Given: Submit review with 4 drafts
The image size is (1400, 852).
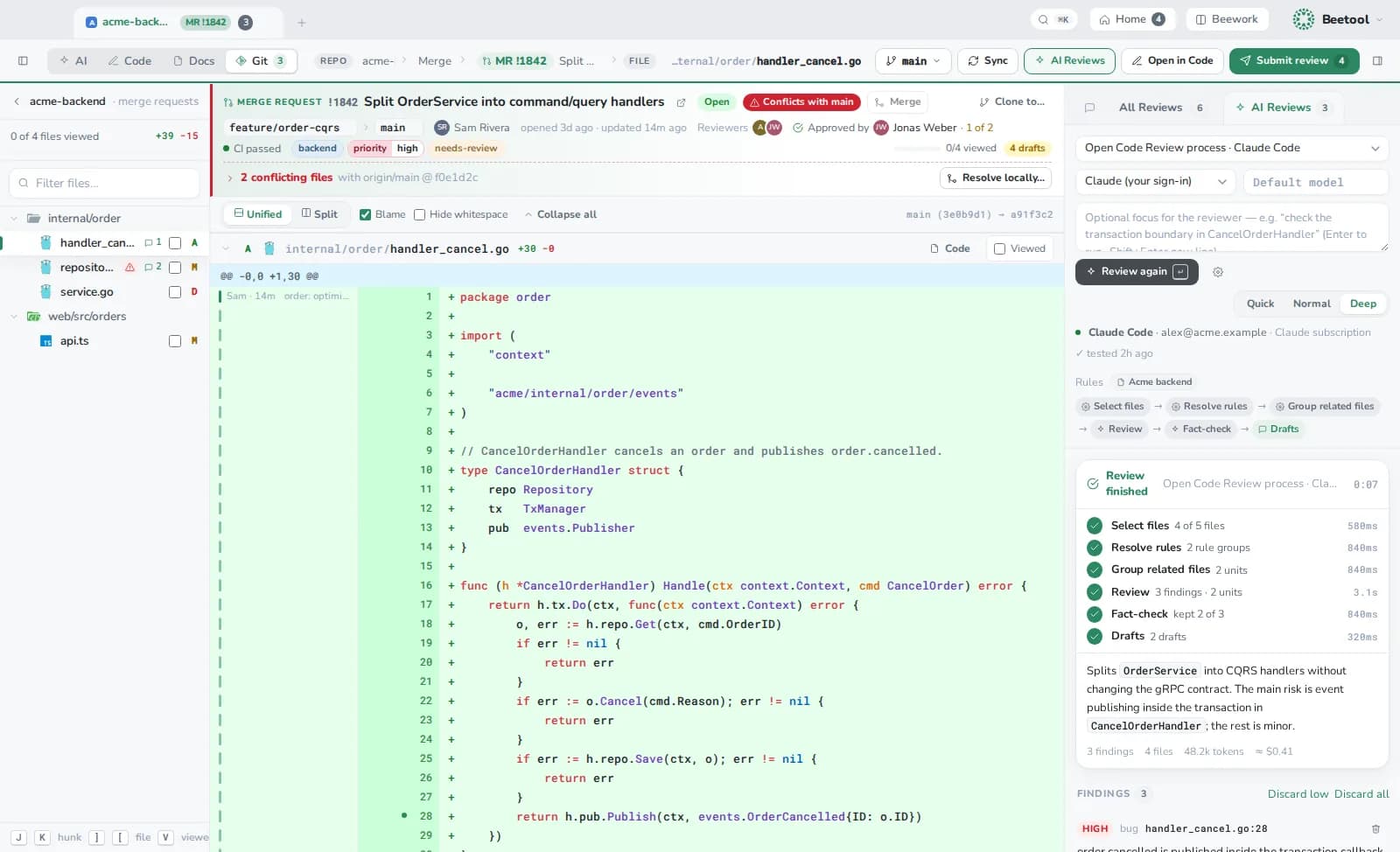Looking at the screenshot, I should [1293, 61].
